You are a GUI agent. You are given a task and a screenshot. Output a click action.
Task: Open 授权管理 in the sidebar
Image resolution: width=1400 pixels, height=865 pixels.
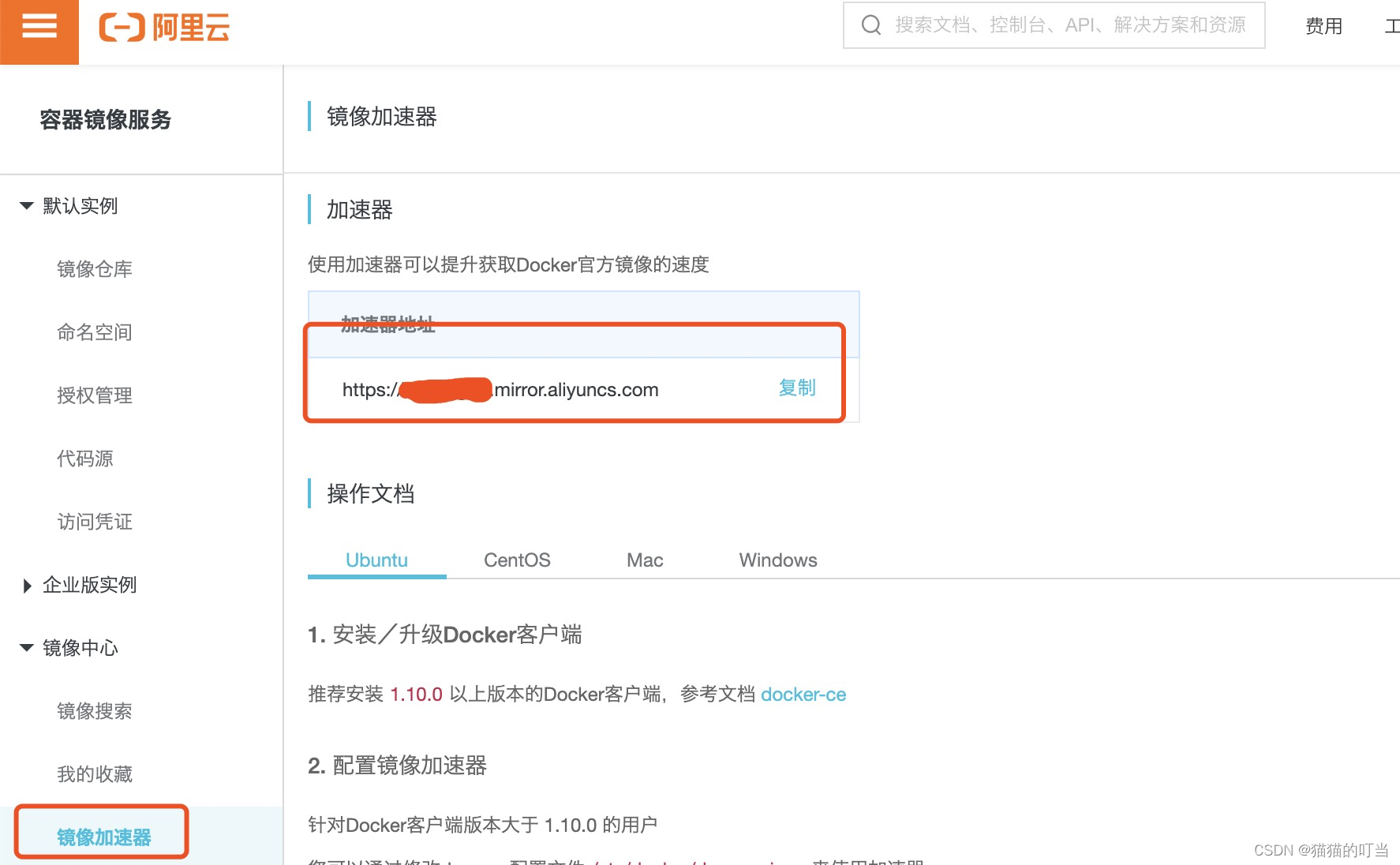tap(94, 395)
